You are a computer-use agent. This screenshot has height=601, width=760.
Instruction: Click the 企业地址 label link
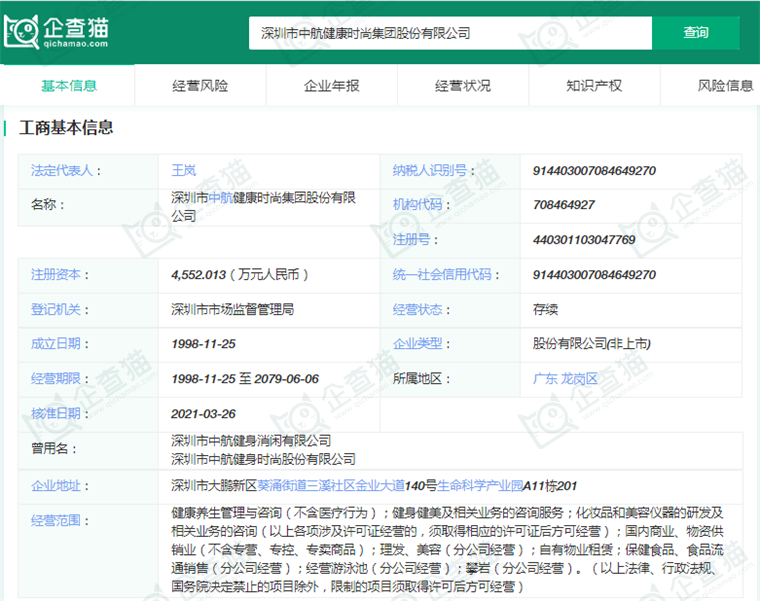click(56, 486)
